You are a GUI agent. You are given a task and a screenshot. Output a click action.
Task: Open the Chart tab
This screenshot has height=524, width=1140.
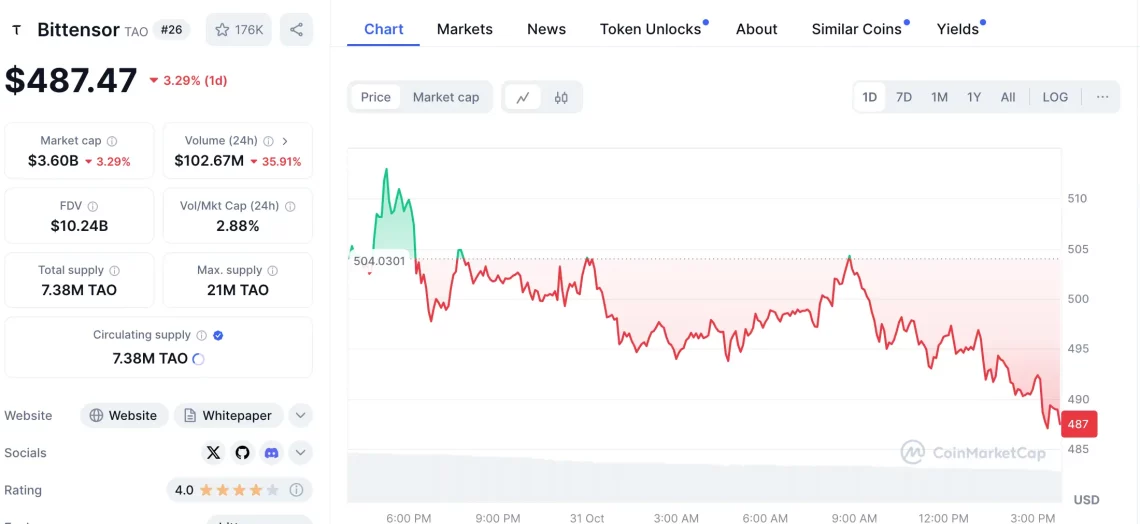click(x=383, y=29)
